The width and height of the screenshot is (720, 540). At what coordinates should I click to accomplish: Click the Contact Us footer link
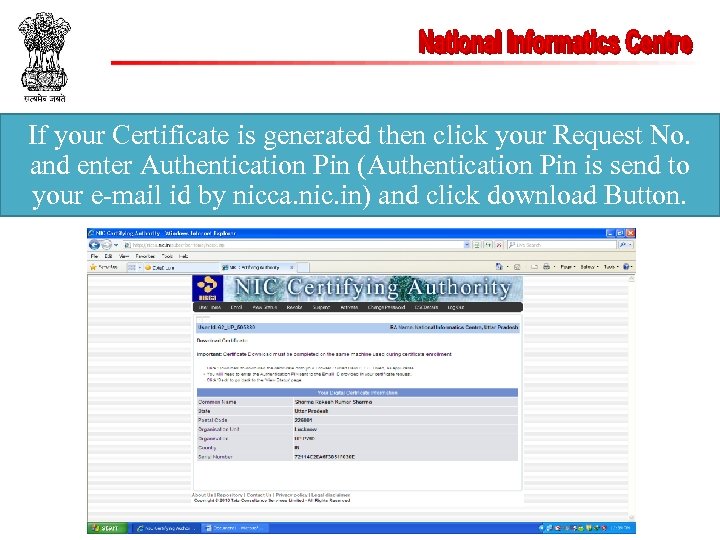[259, 495]
